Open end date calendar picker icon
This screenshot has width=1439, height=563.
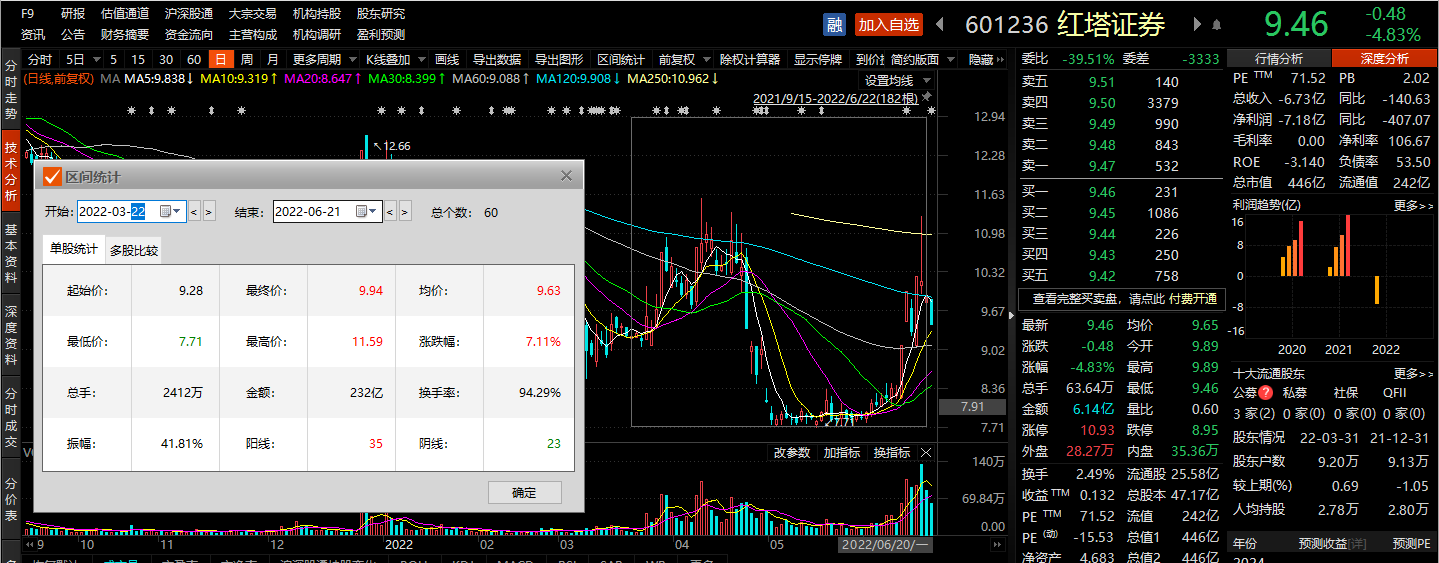pos(362,211)
